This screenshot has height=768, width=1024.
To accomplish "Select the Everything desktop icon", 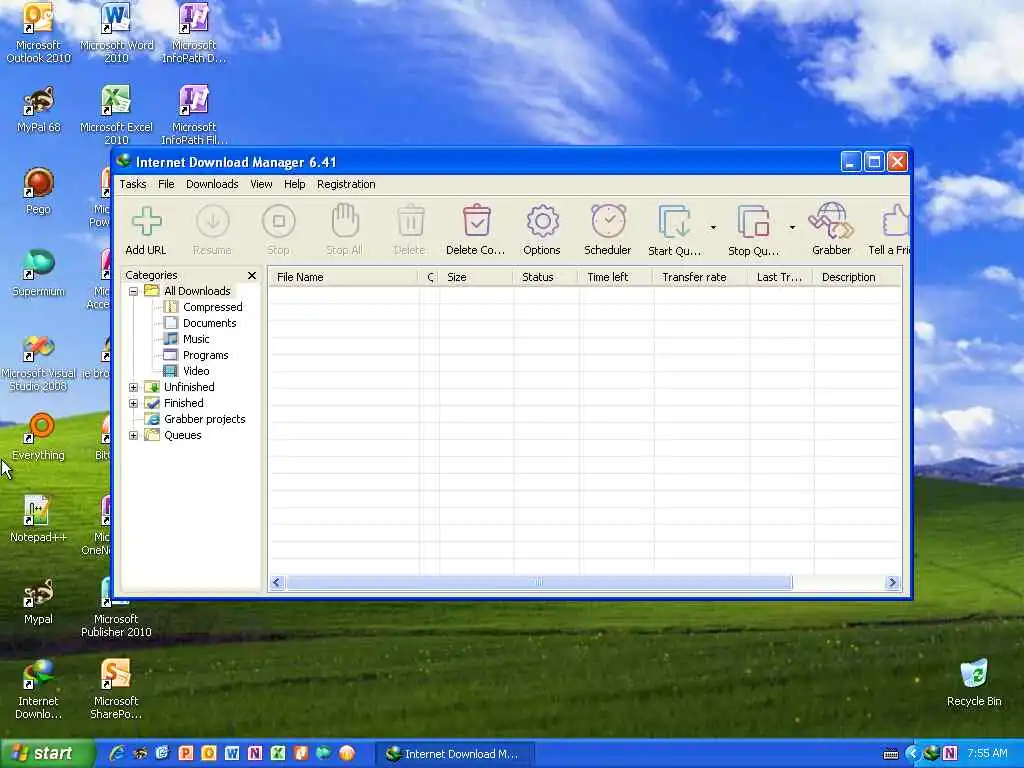I will pos(38,437).
